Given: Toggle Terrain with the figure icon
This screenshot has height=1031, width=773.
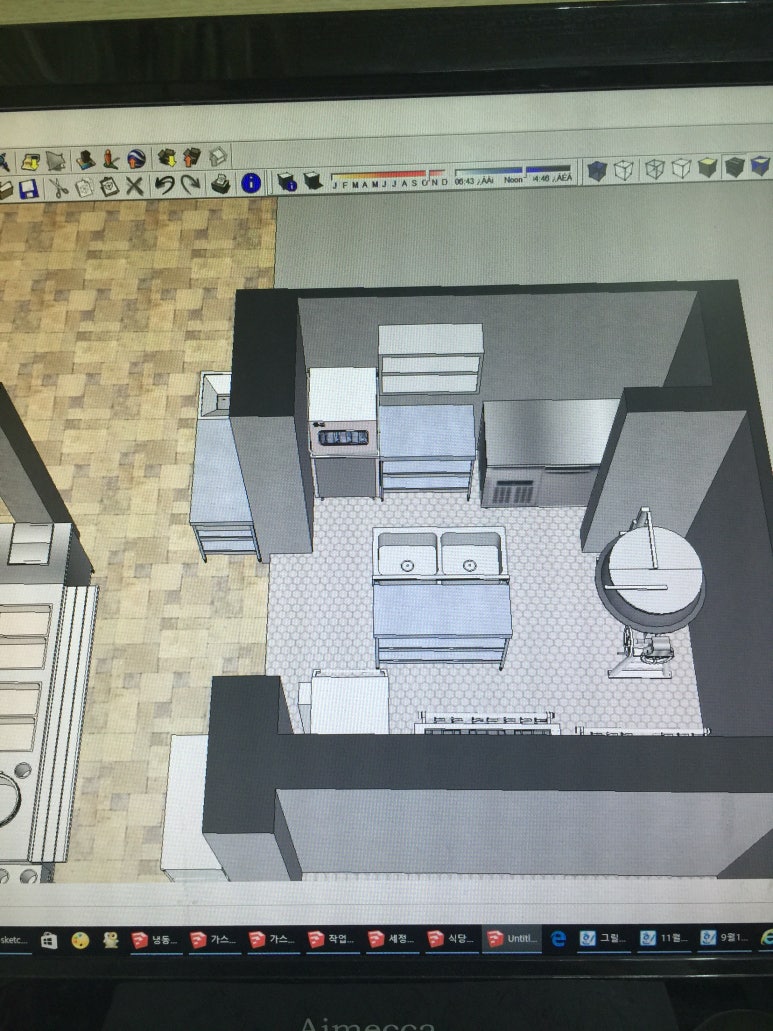Looking at the screenshot, I should 110,159.
